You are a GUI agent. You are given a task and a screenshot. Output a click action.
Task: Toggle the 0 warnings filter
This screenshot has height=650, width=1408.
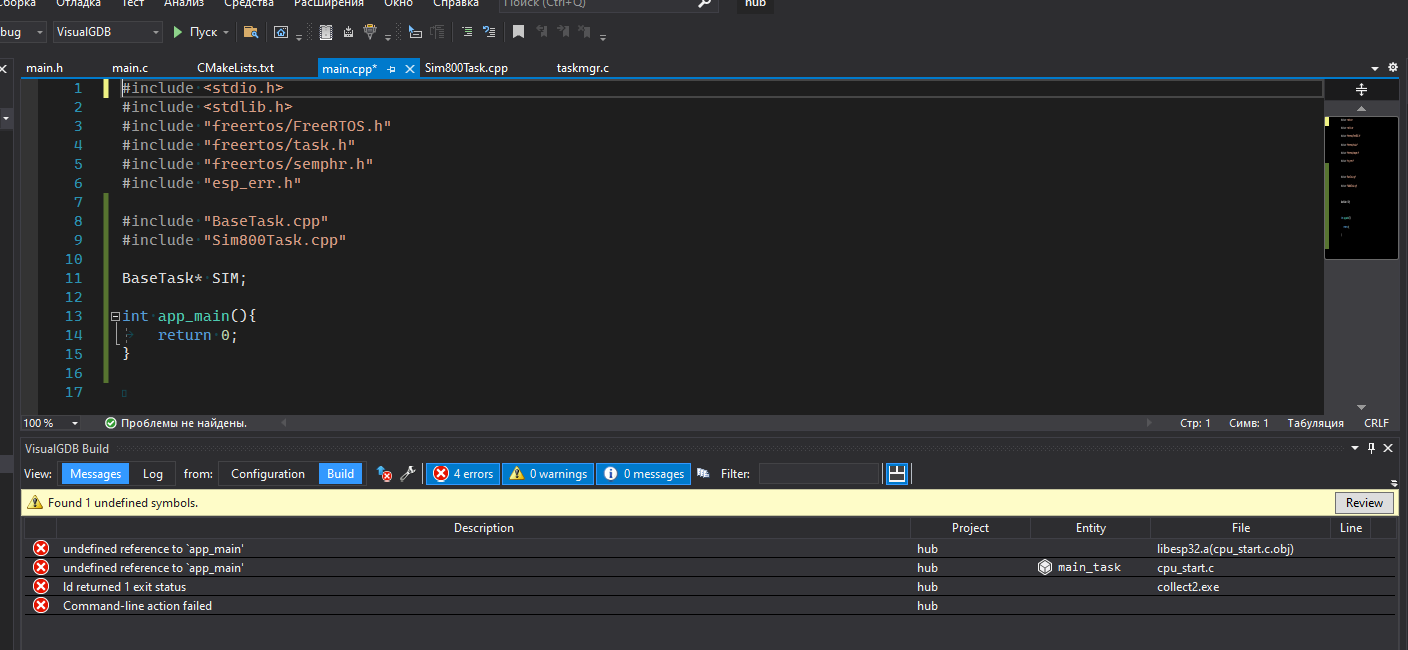coord(549,474)
